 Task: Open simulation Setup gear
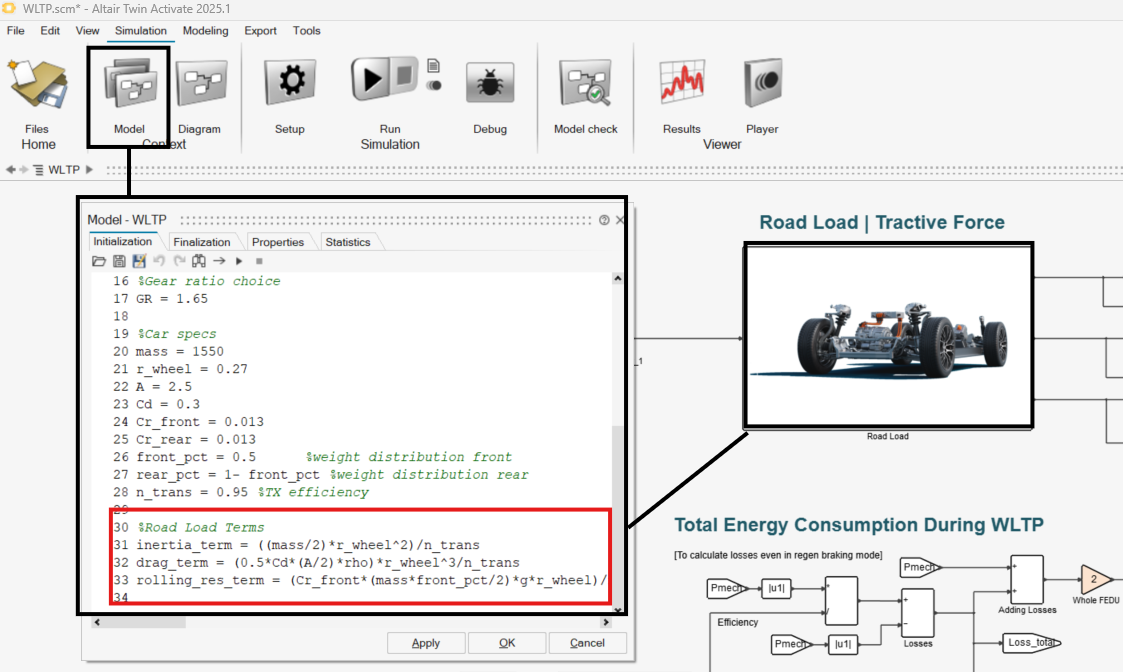291,81
